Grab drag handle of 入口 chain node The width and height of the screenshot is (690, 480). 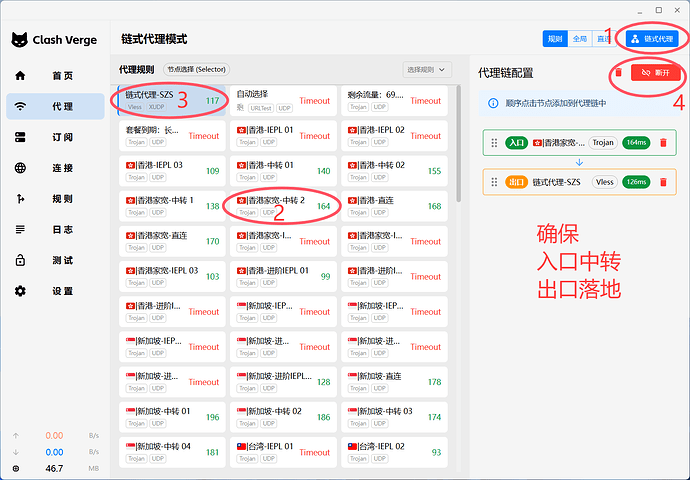(x=494, y=143)
